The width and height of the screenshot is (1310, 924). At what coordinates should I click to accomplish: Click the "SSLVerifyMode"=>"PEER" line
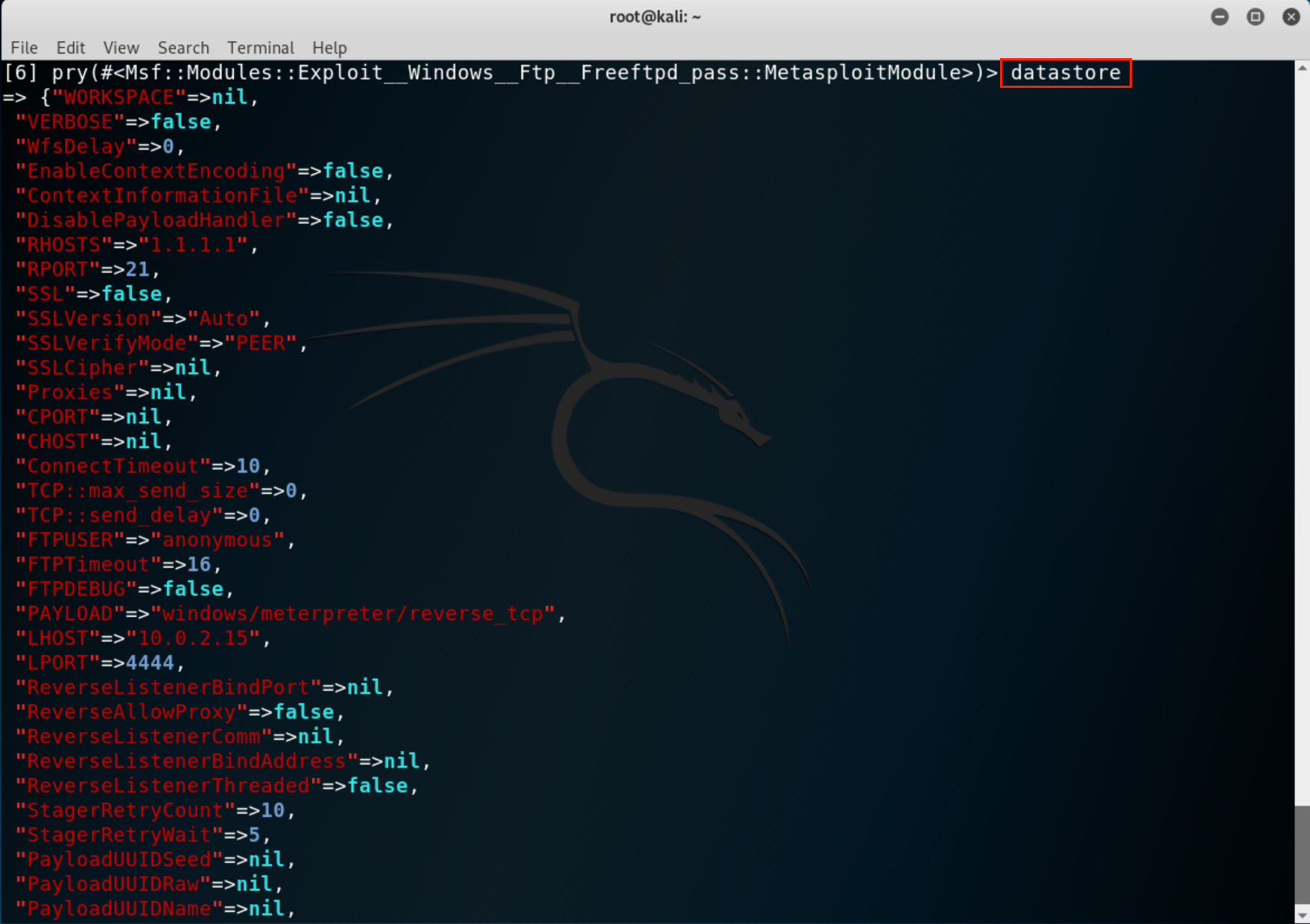[162, 343]
